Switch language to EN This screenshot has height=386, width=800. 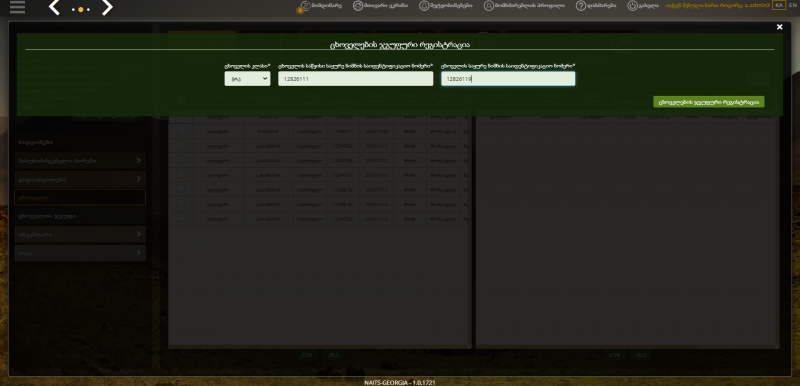[x=792, y=5]
